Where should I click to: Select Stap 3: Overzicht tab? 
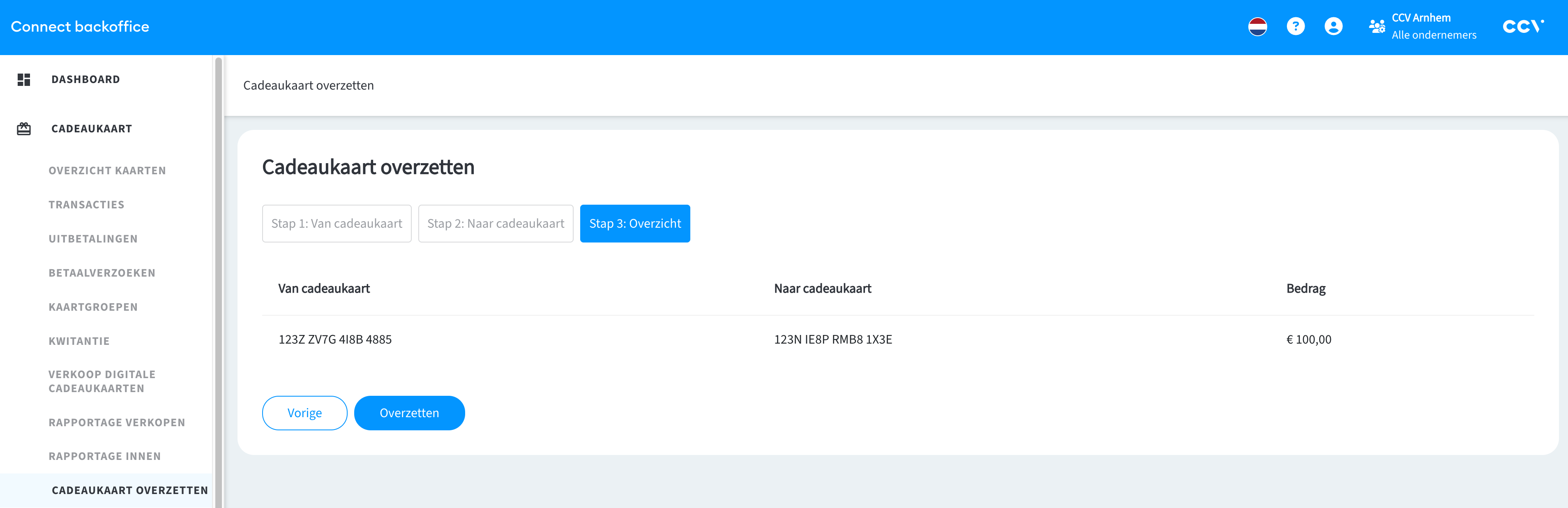tap(634, 224)
